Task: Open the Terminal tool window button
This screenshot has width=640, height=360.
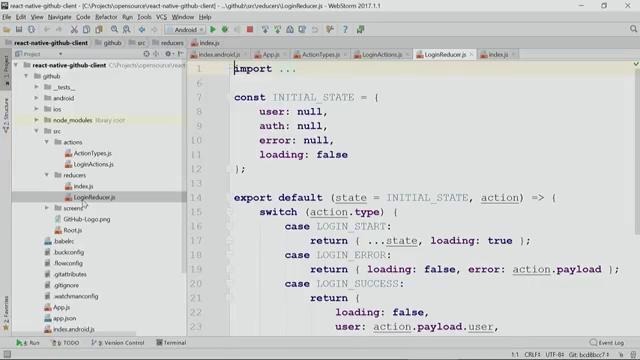Action: 171,343
